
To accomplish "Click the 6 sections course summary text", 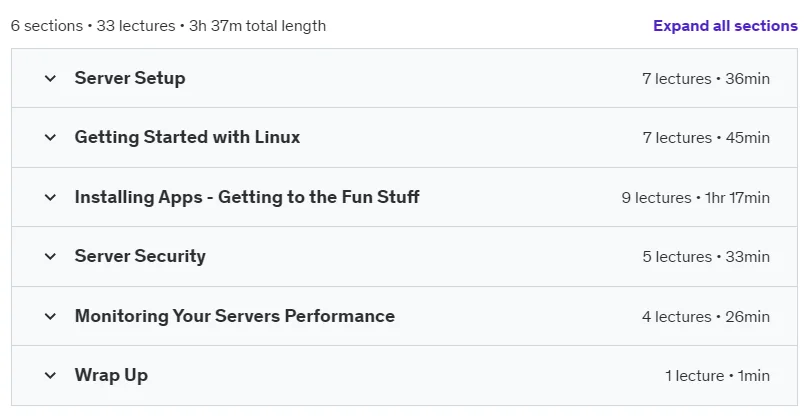I will [168, 26].
